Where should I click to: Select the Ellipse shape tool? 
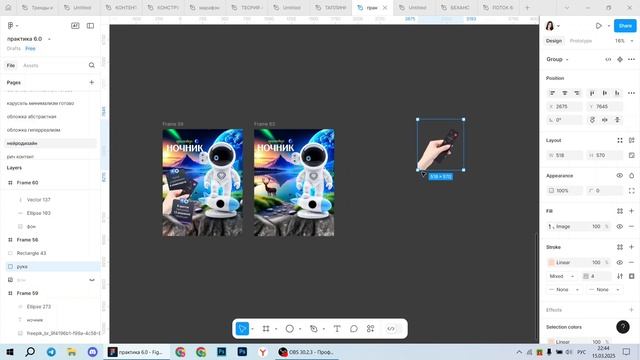point(289,329)
